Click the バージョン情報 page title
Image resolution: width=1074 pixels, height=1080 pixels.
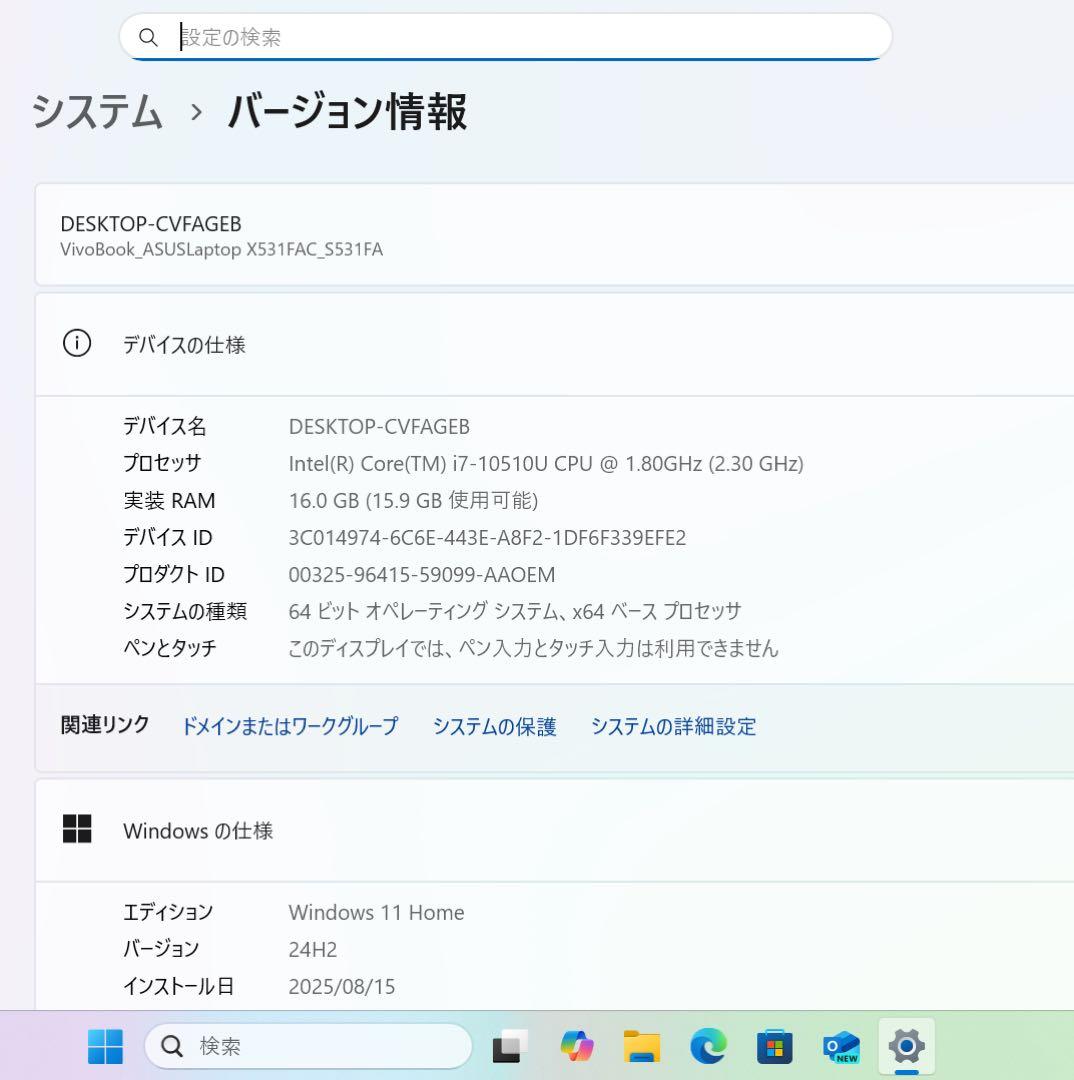[348, 112]
